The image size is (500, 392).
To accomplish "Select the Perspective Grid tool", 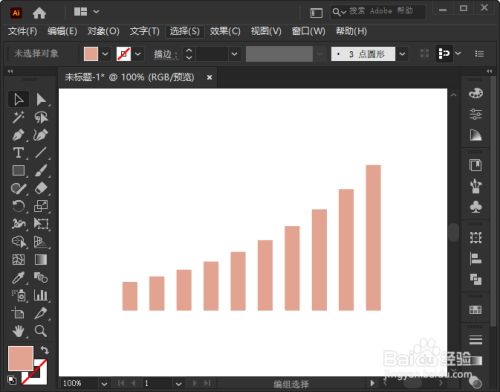I will (41, 242).
